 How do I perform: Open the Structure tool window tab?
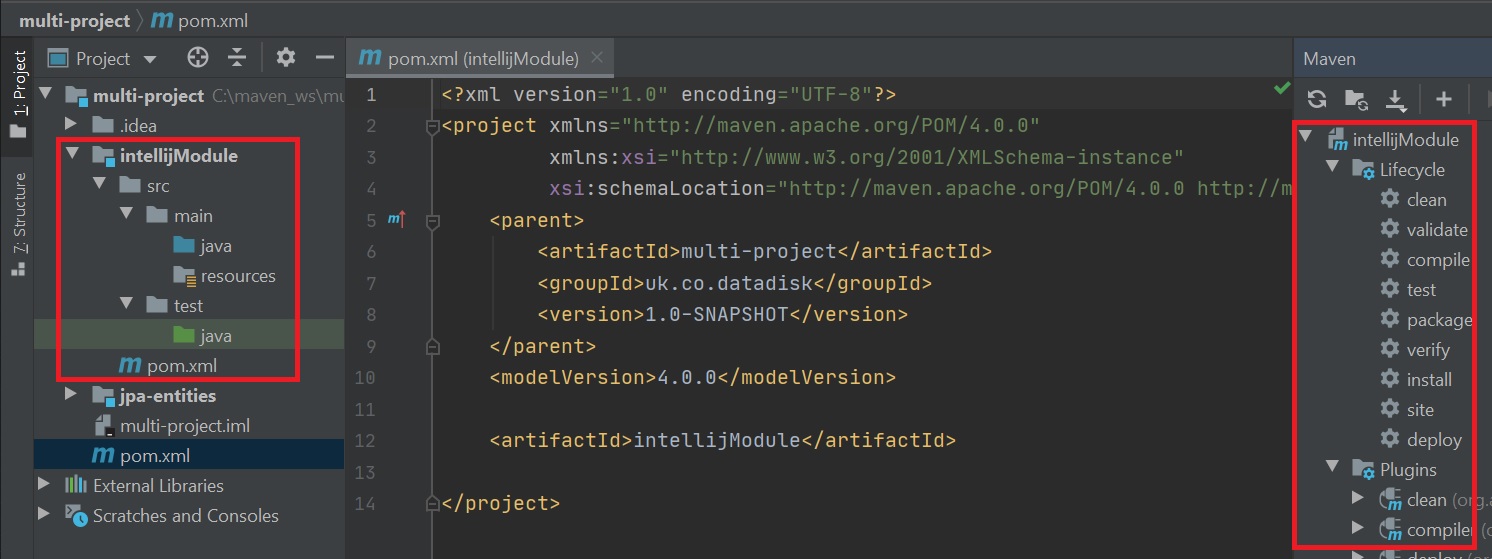(18, 224)
